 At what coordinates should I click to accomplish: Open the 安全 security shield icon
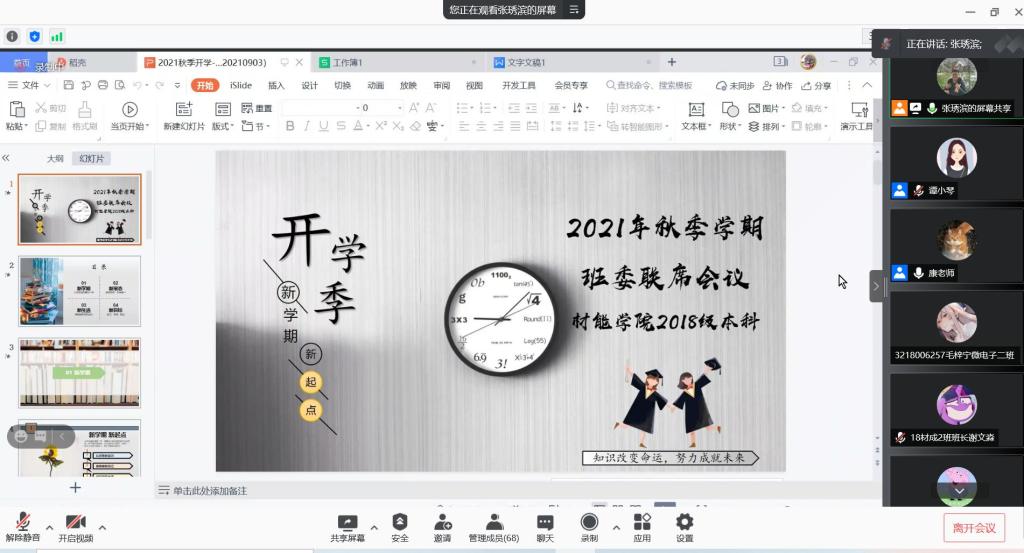[x=400, y=525]
